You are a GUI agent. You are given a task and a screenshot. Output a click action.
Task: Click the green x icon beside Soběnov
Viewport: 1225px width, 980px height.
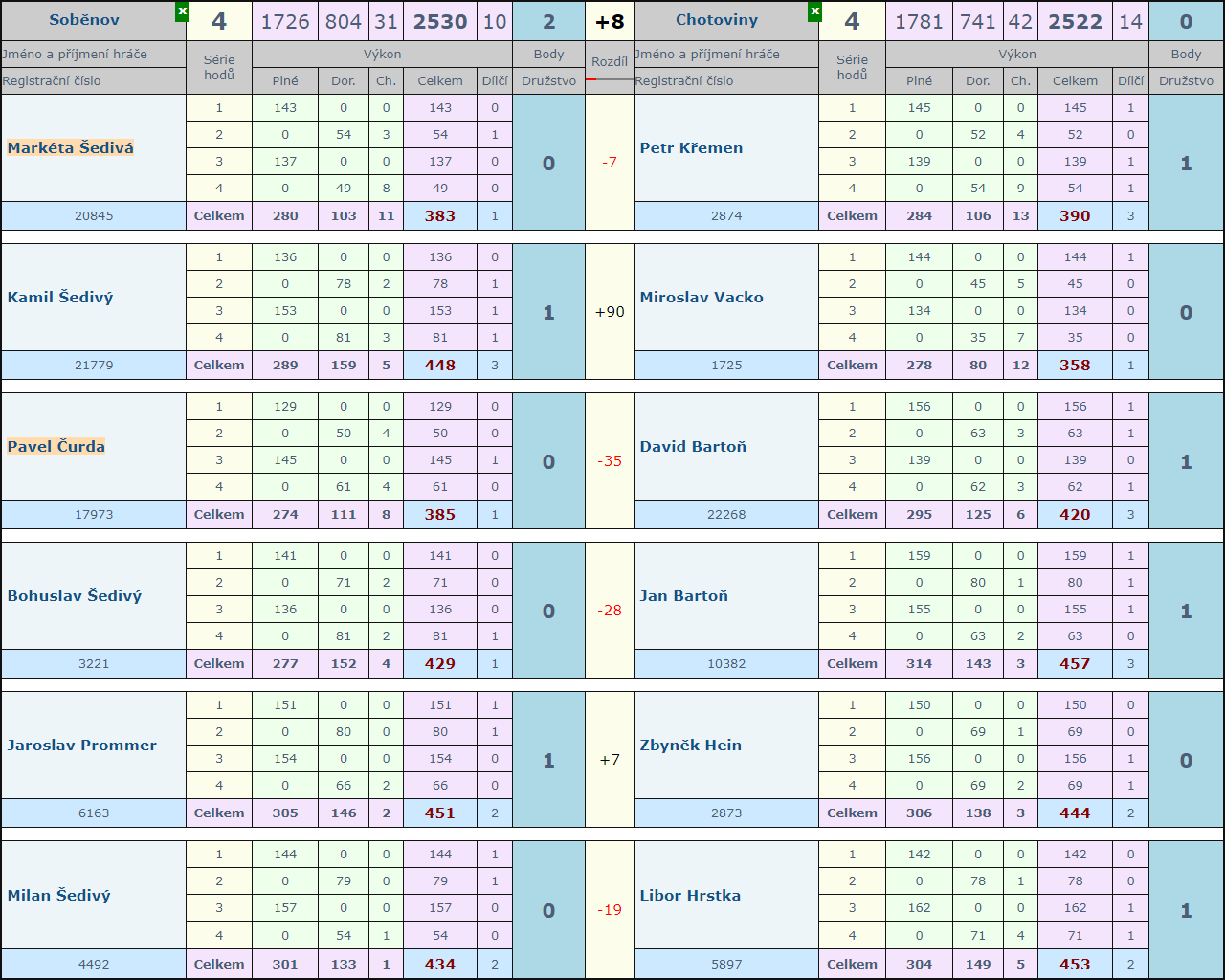click(x=182, y=11)
